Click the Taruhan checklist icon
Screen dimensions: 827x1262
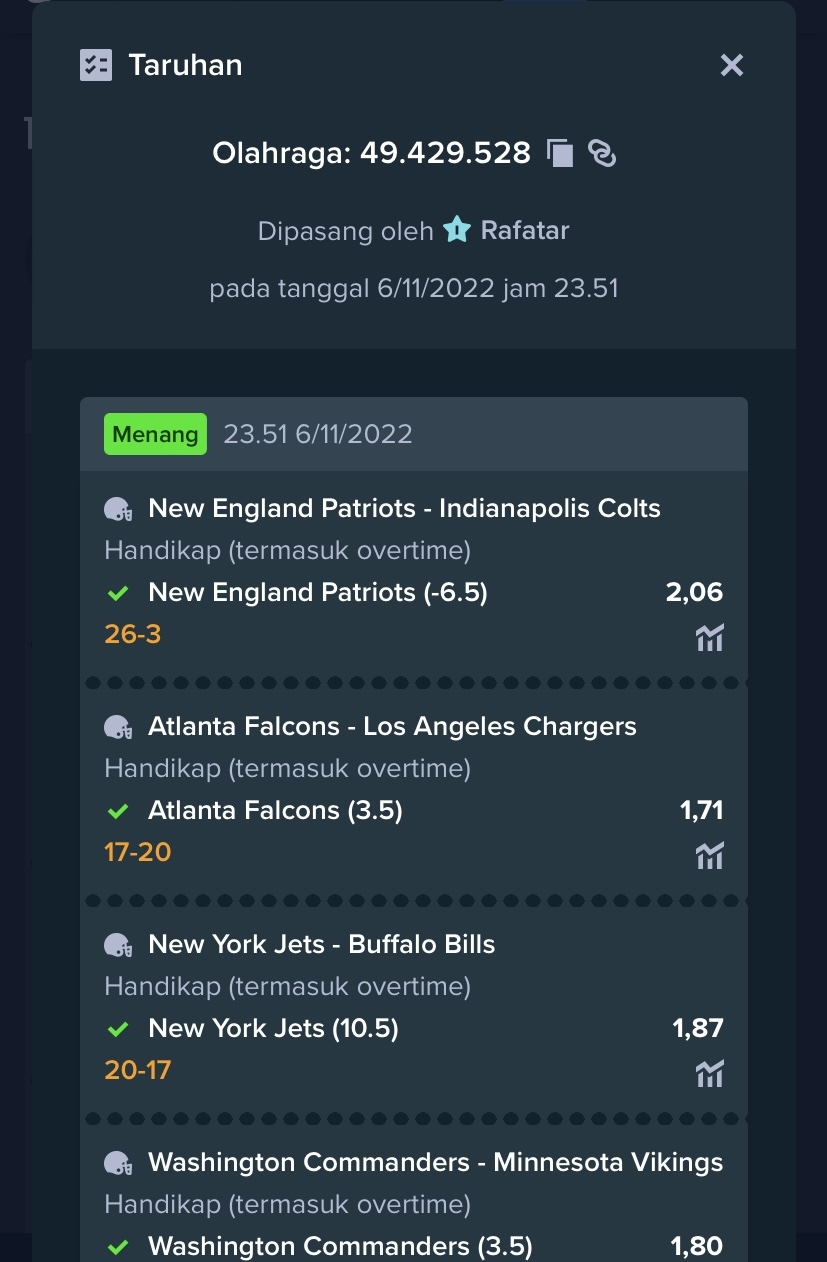(96, 65)
